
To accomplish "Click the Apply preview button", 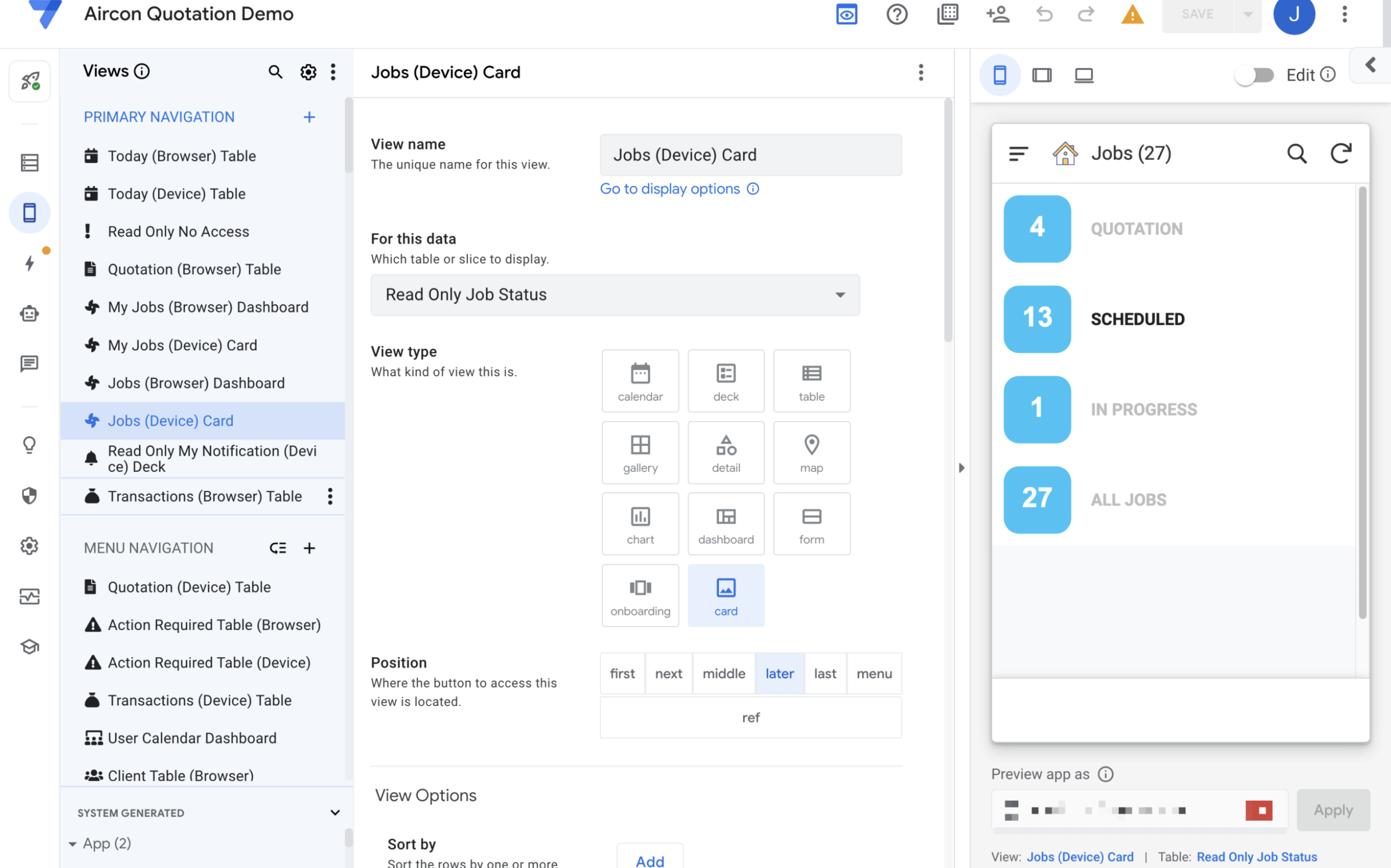I will 1333,810.
